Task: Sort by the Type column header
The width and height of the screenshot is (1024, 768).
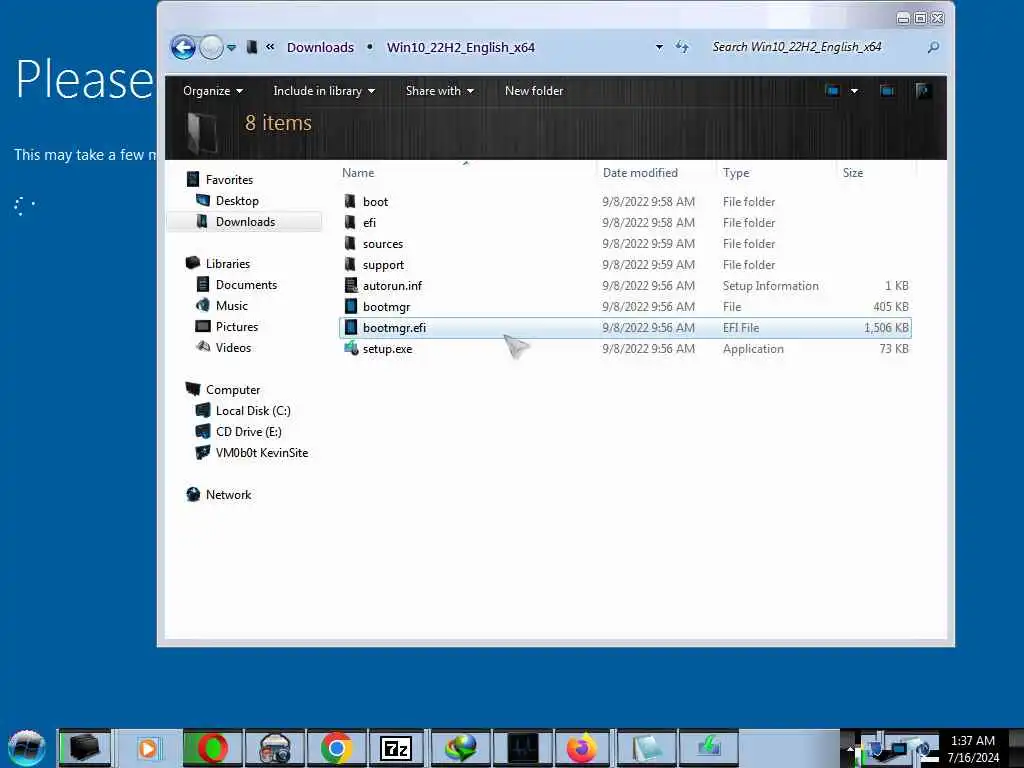Action: [736, 173]
